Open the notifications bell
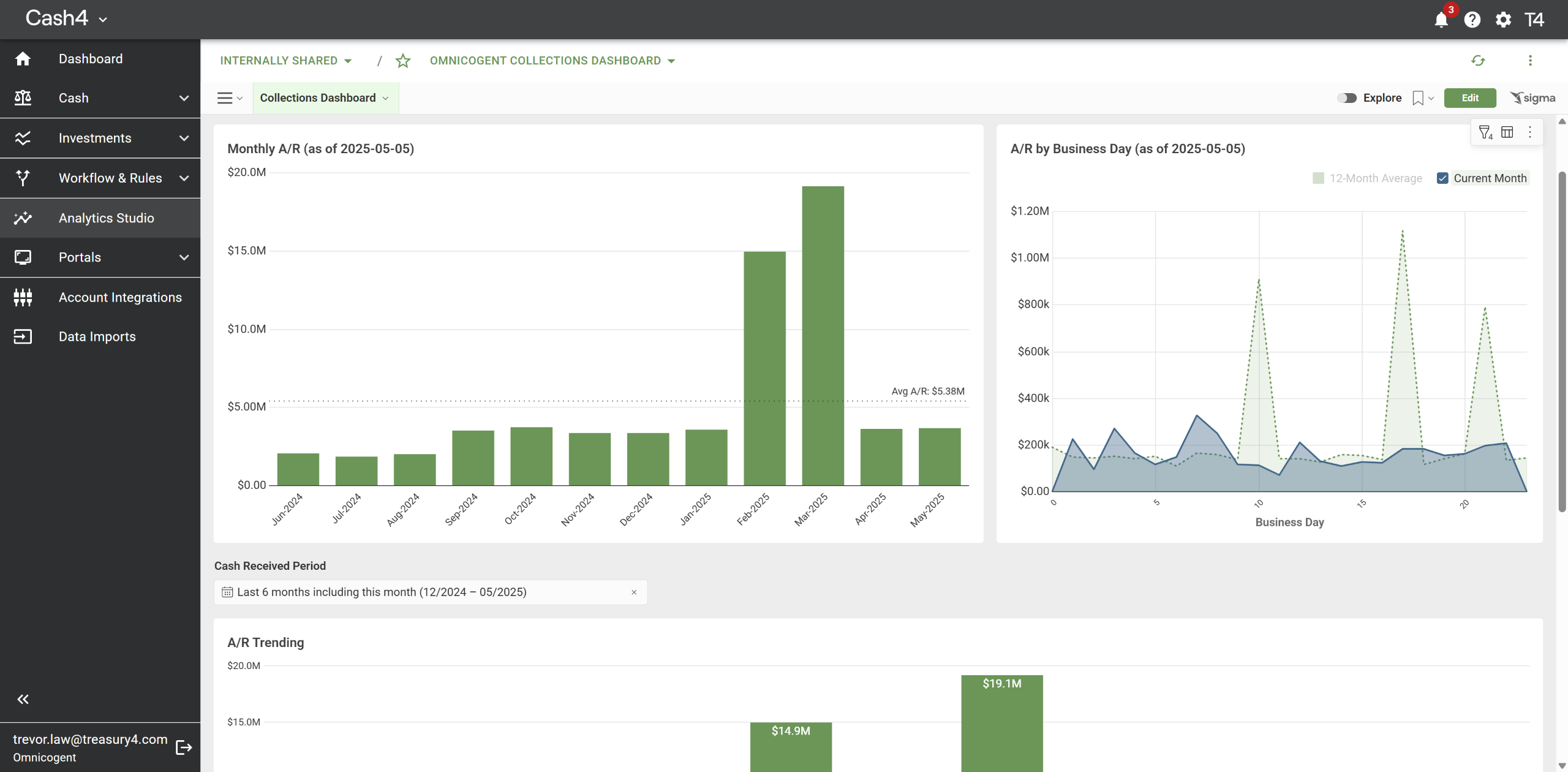Screen dimensions: 1568x772 coord(1441,20)
